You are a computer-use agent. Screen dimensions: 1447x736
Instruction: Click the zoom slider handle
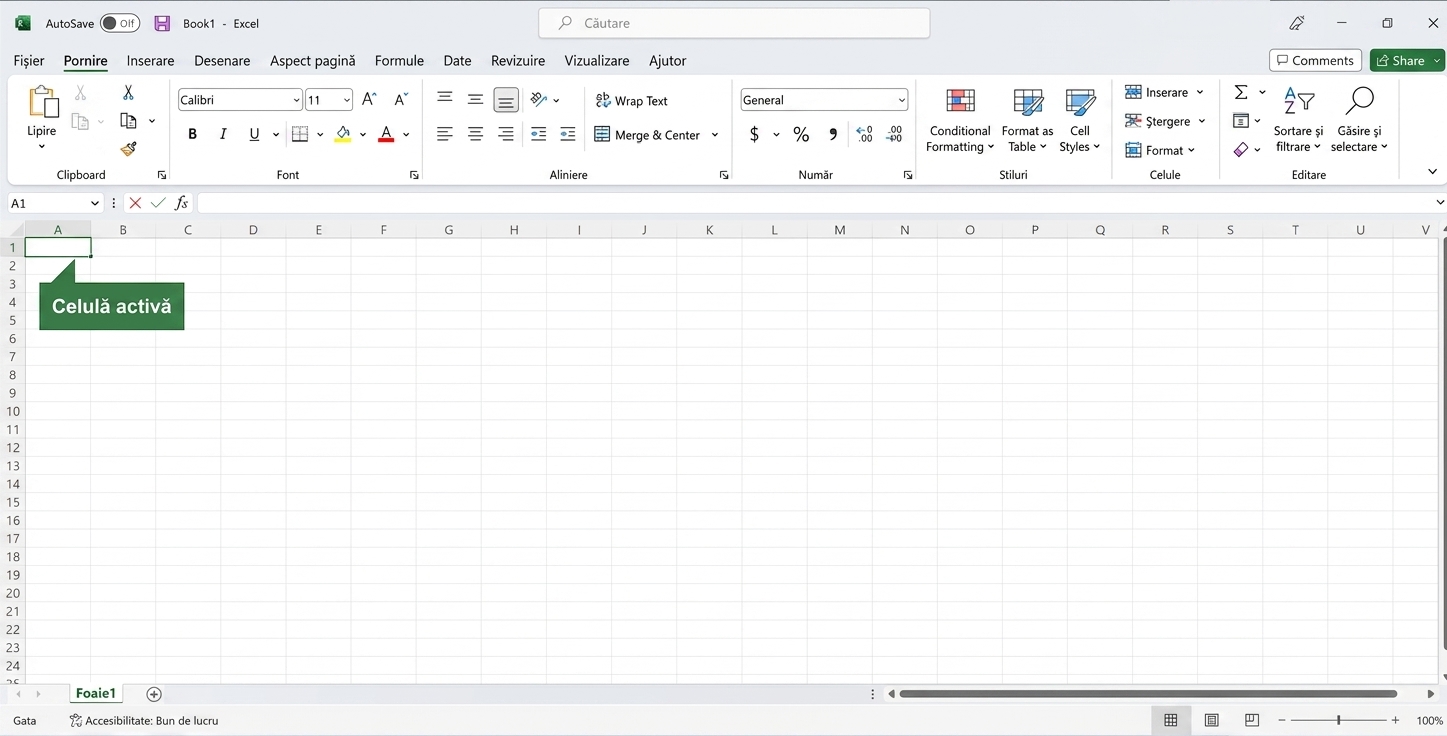[1338, 720]
